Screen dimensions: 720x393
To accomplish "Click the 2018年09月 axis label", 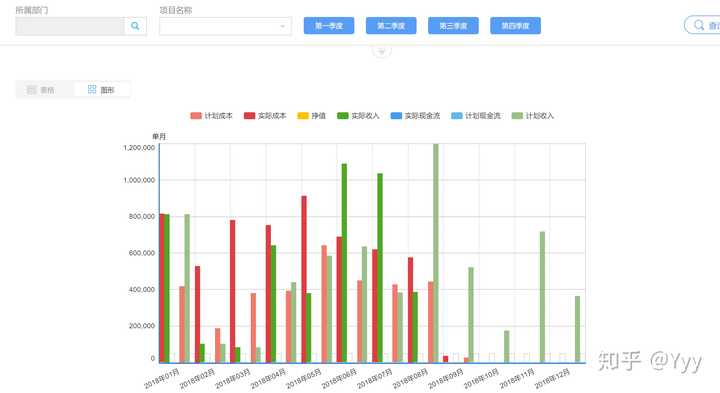I will coord(445,379).
